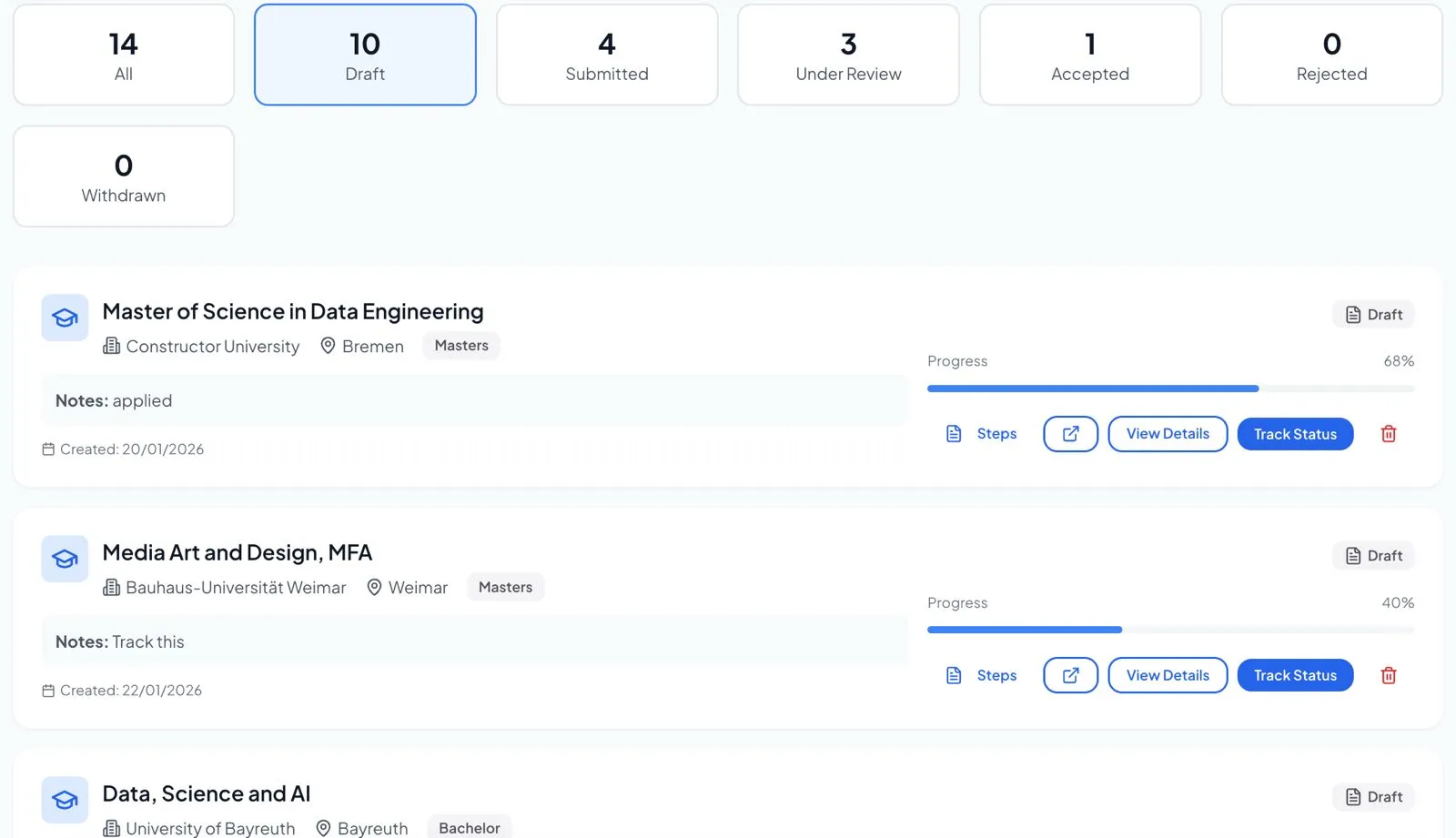Filter by Withdrawn applications
The width and height of the screenshot is (1456, 838).
(x=124, y=177)
